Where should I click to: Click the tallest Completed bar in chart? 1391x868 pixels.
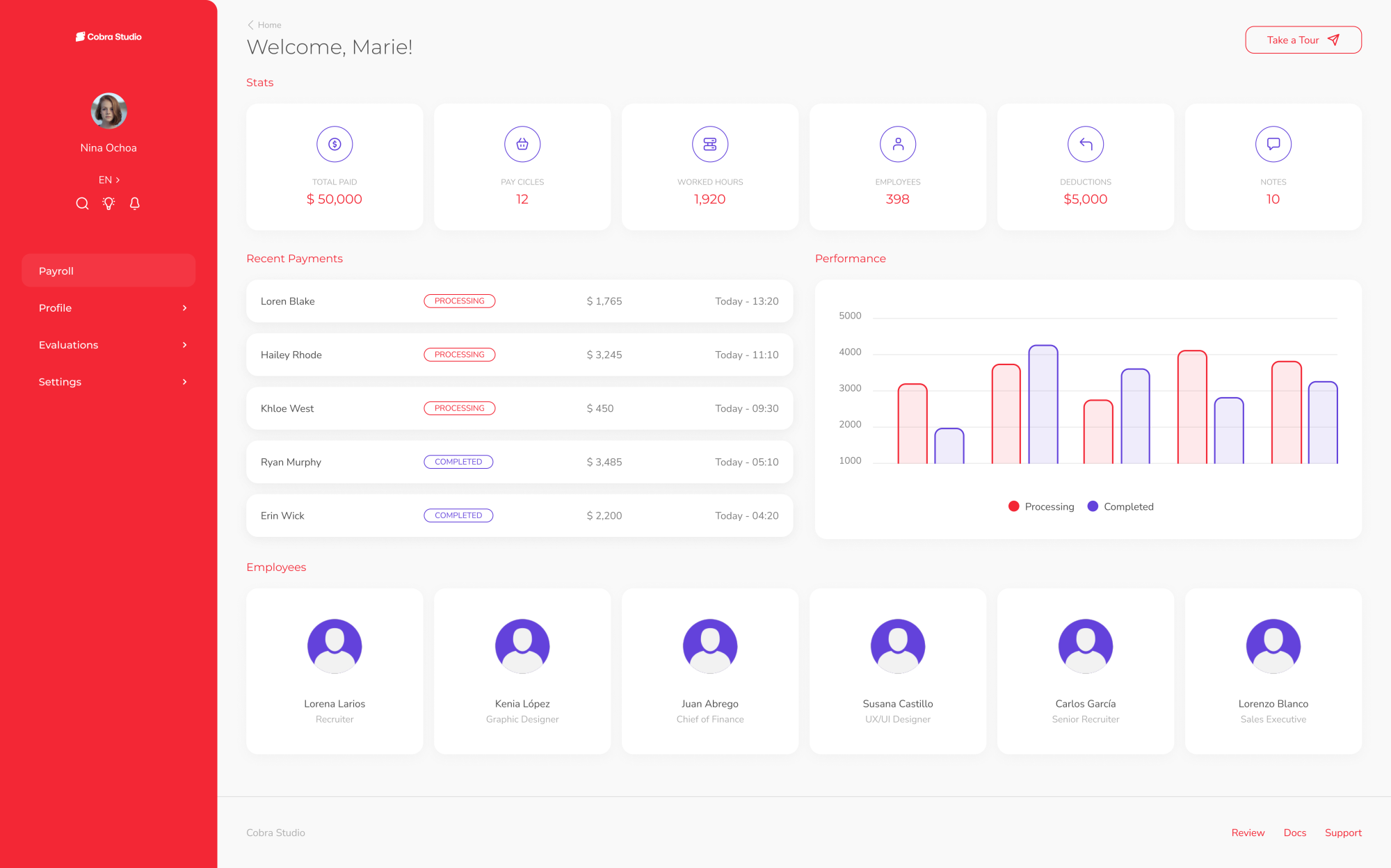click(1043, 404)
